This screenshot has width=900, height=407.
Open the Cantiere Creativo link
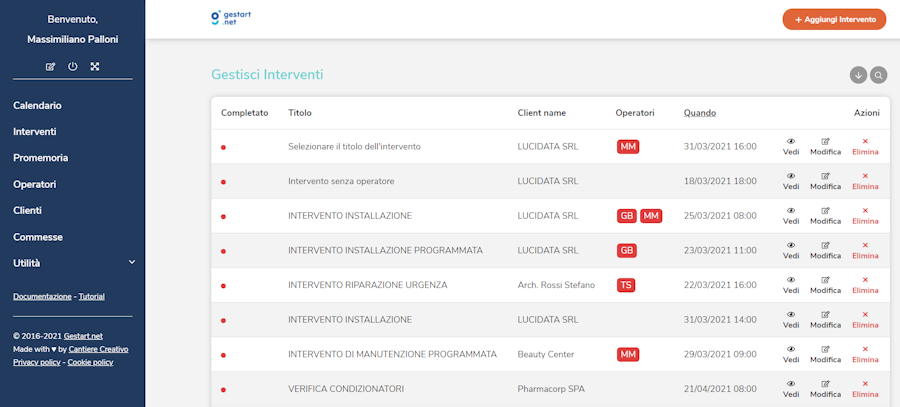(x=99, y=349)
